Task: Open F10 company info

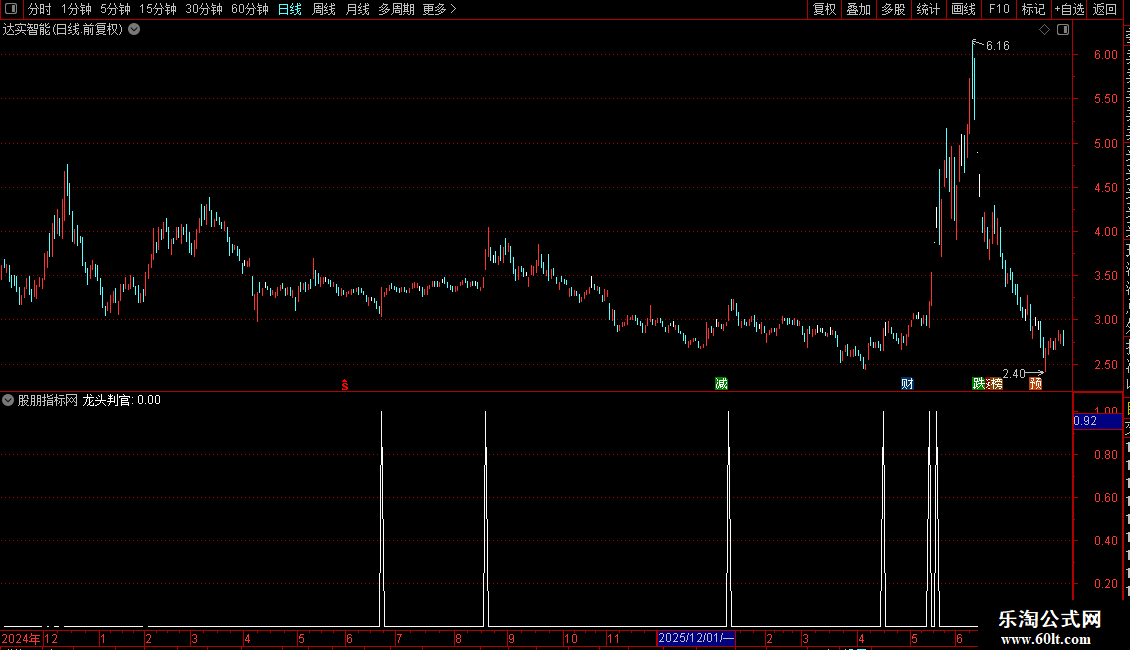Action: [x=999, y=9]
